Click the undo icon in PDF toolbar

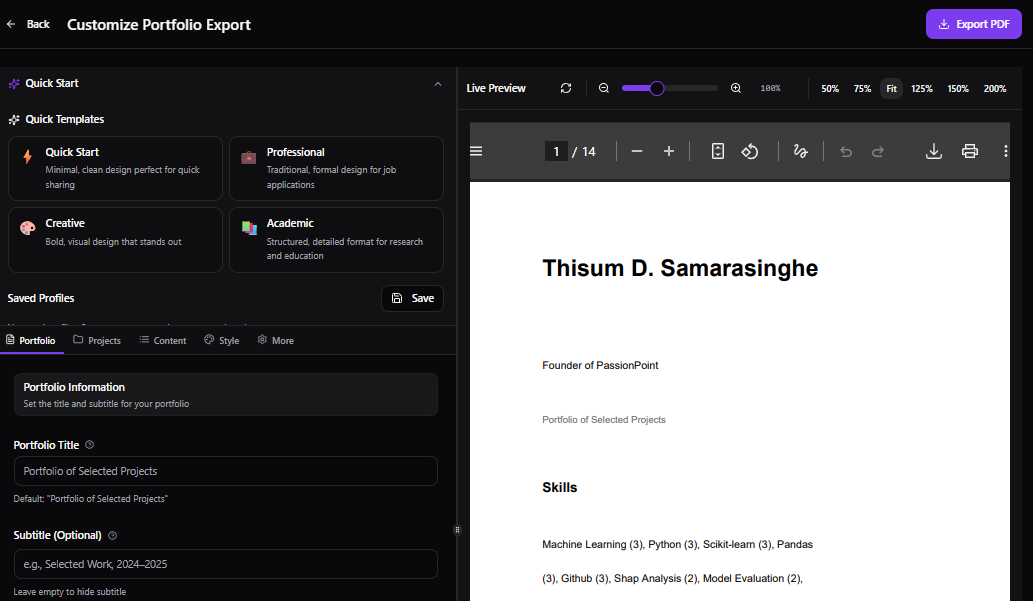846,152
